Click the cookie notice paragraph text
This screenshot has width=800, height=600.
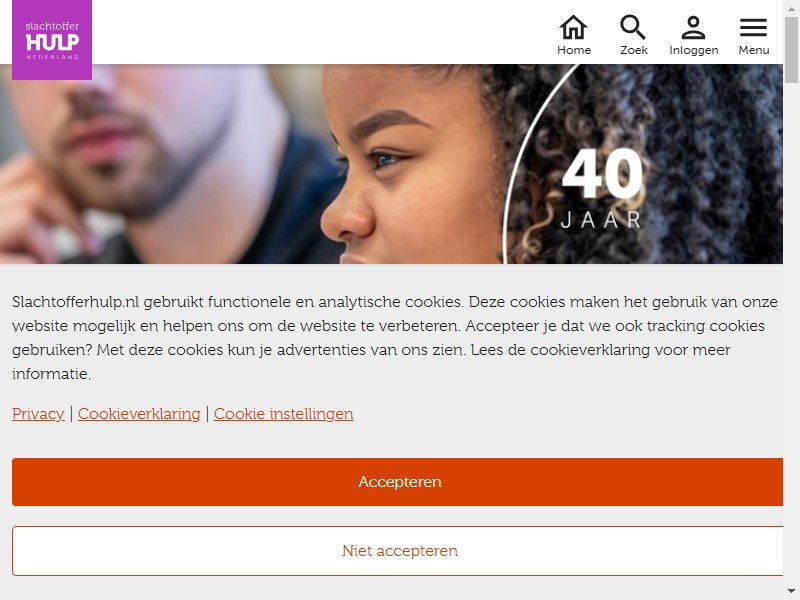(x=395, y=338)
